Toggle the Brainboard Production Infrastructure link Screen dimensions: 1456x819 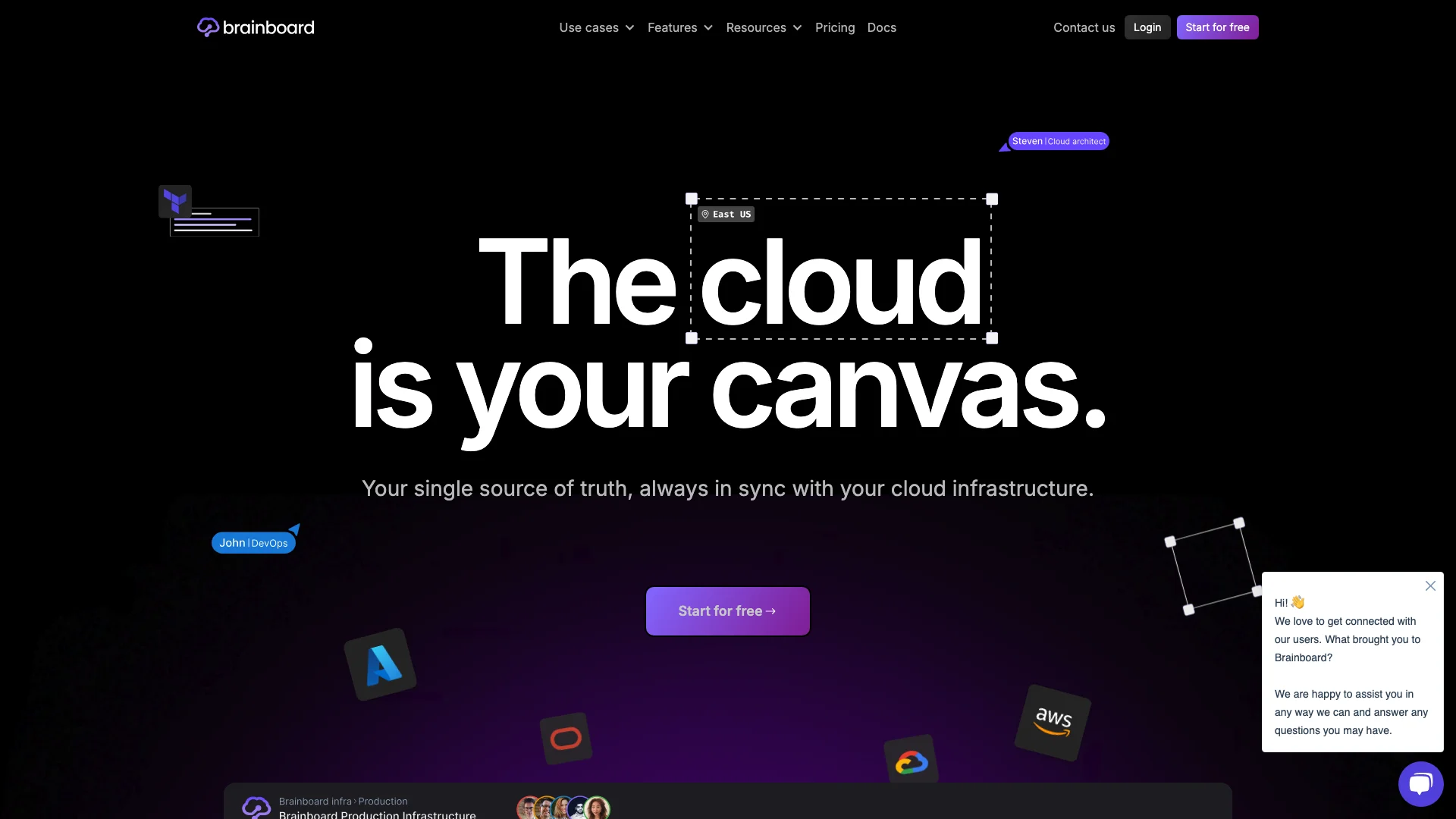click(376, 813)
